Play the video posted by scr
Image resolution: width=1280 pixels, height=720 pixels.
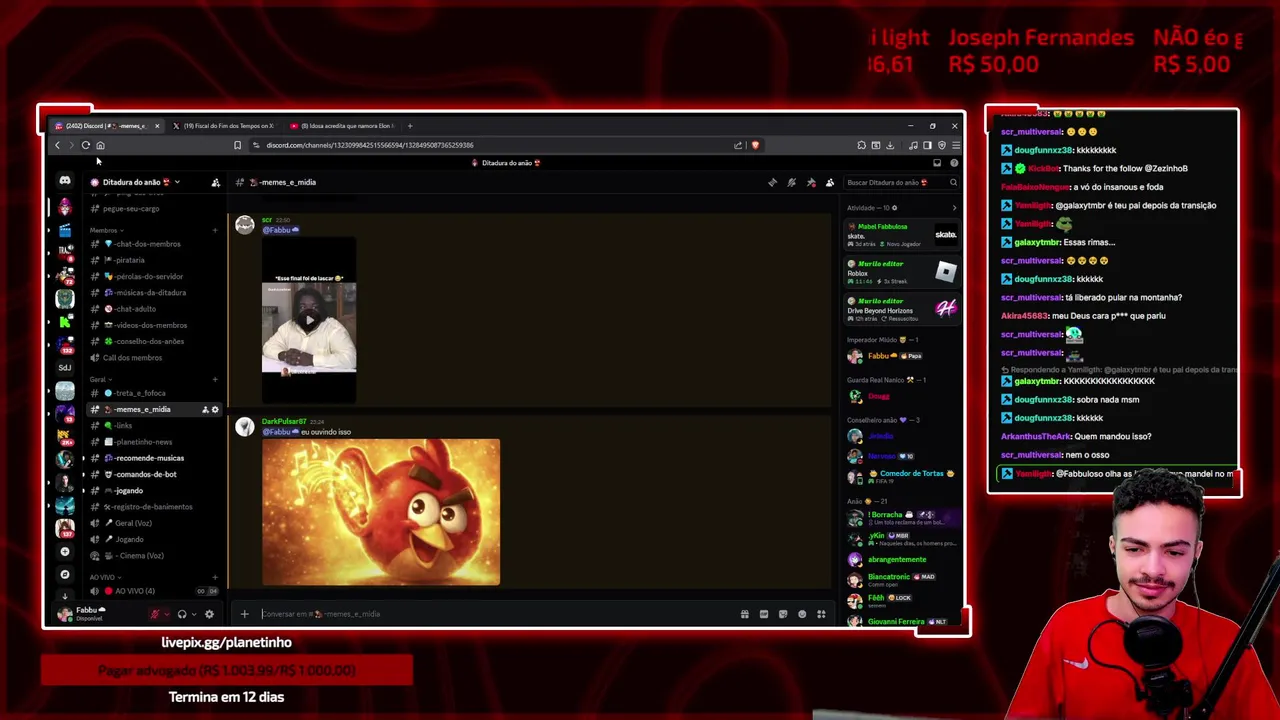[x=309, y=320]
